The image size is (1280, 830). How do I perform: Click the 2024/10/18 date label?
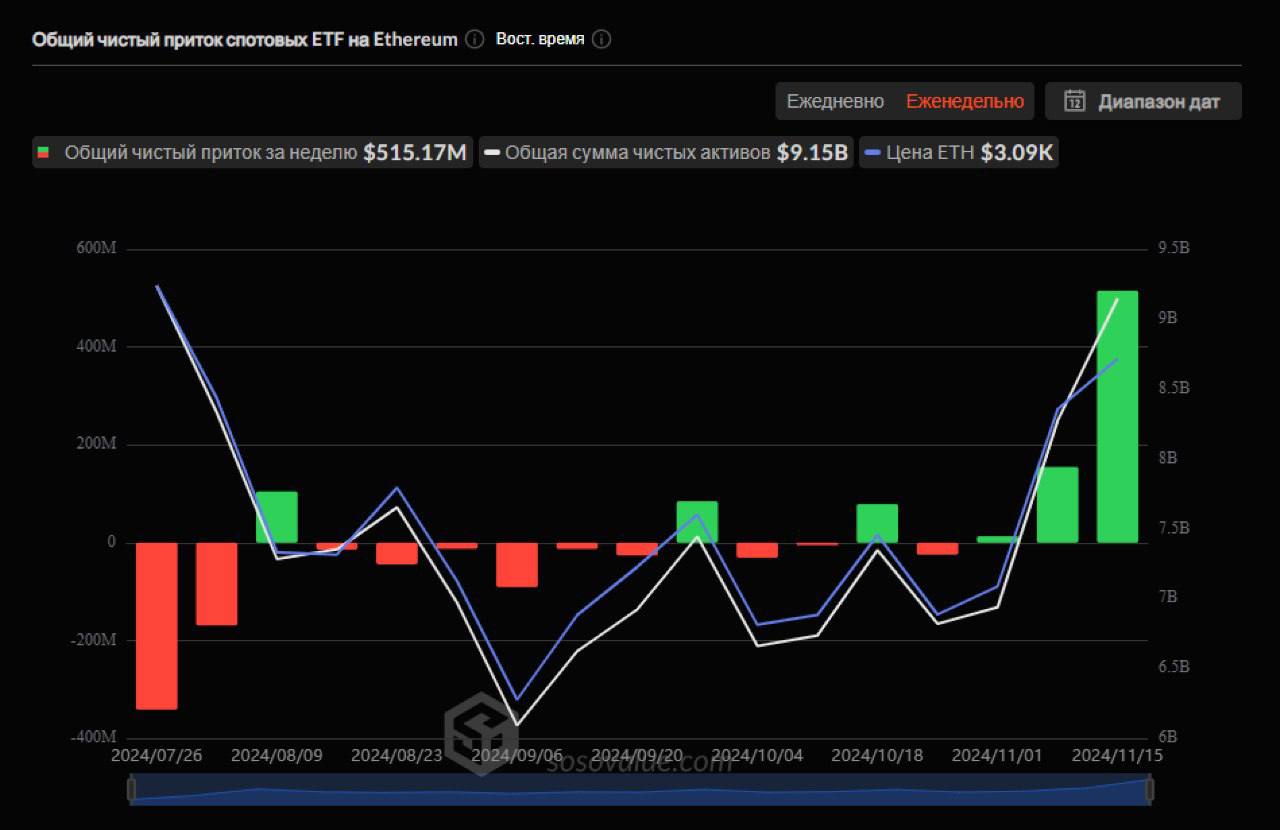pyautogui.click(x=877, y=755)
